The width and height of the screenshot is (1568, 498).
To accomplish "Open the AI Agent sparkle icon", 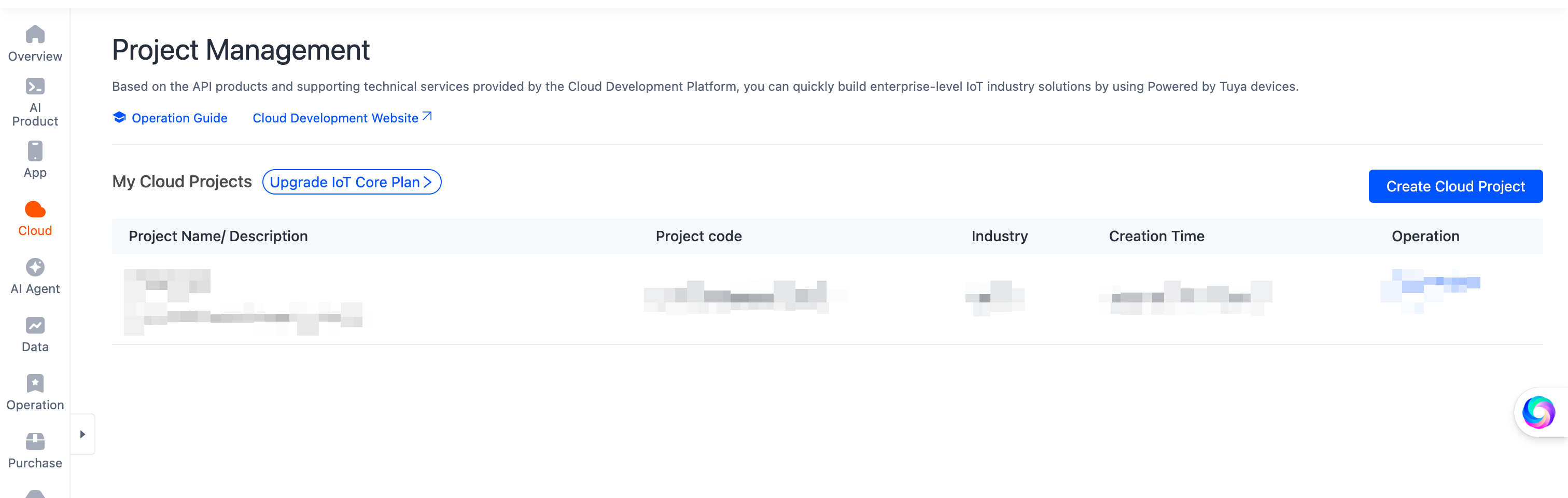I will tap(35, 267).
